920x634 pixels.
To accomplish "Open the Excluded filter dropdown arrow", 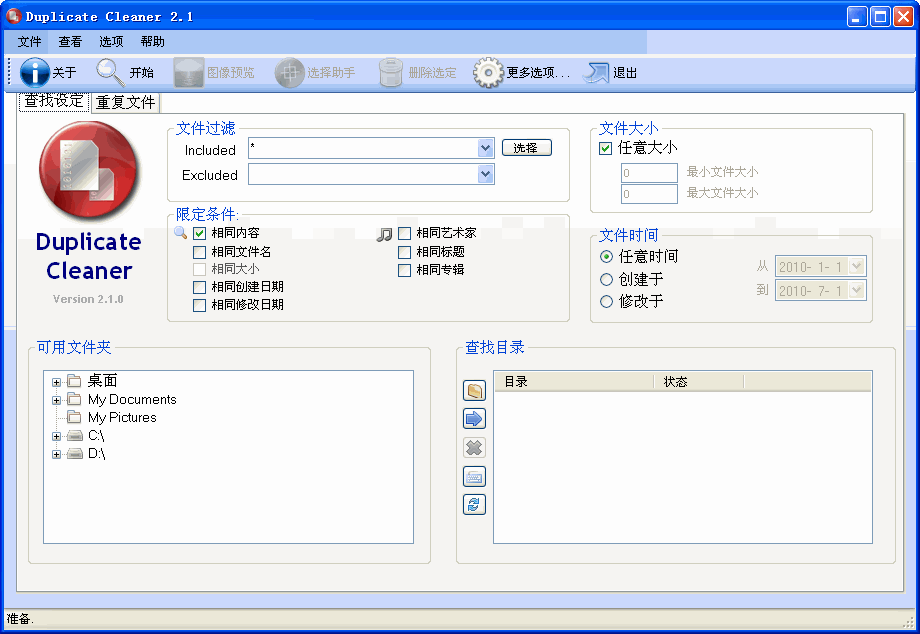I will [x=486, y=174].
